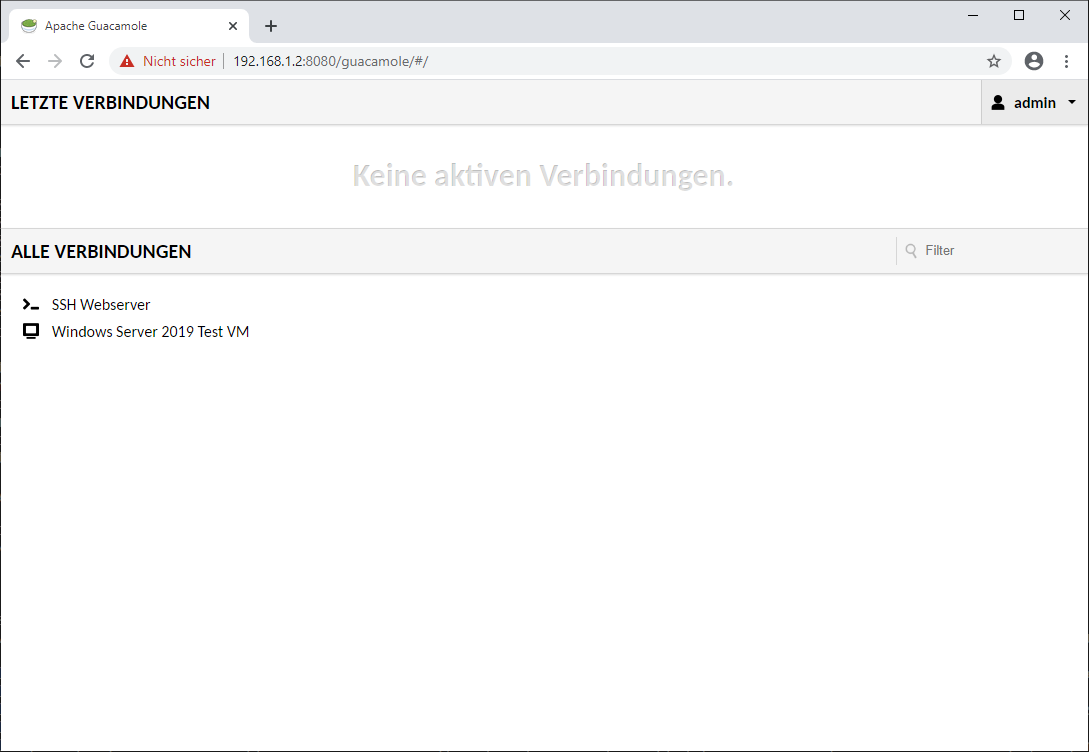The image size is (1089, 752).
Task: Click the red 'Nicht sicher' warning triangle
Action: [127, 61]
